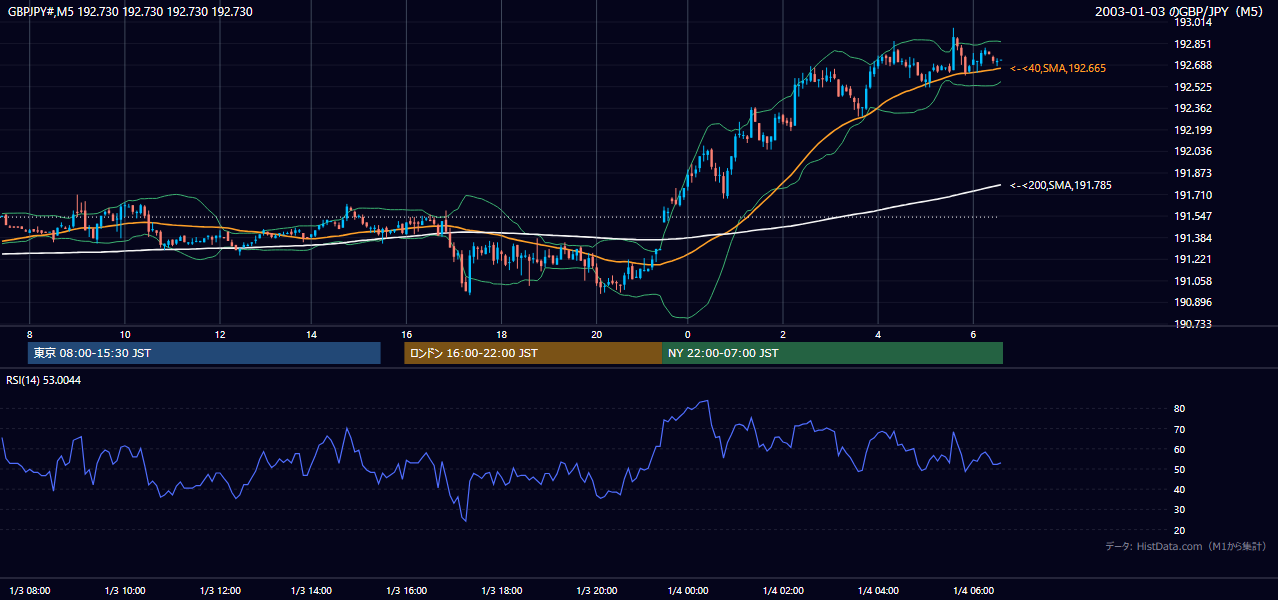Image resolution: width=1278 pixels, height=600 pixels.
Task: Select the 1/4 06:00 bottom time label
Action: click(x=972, y=590)
